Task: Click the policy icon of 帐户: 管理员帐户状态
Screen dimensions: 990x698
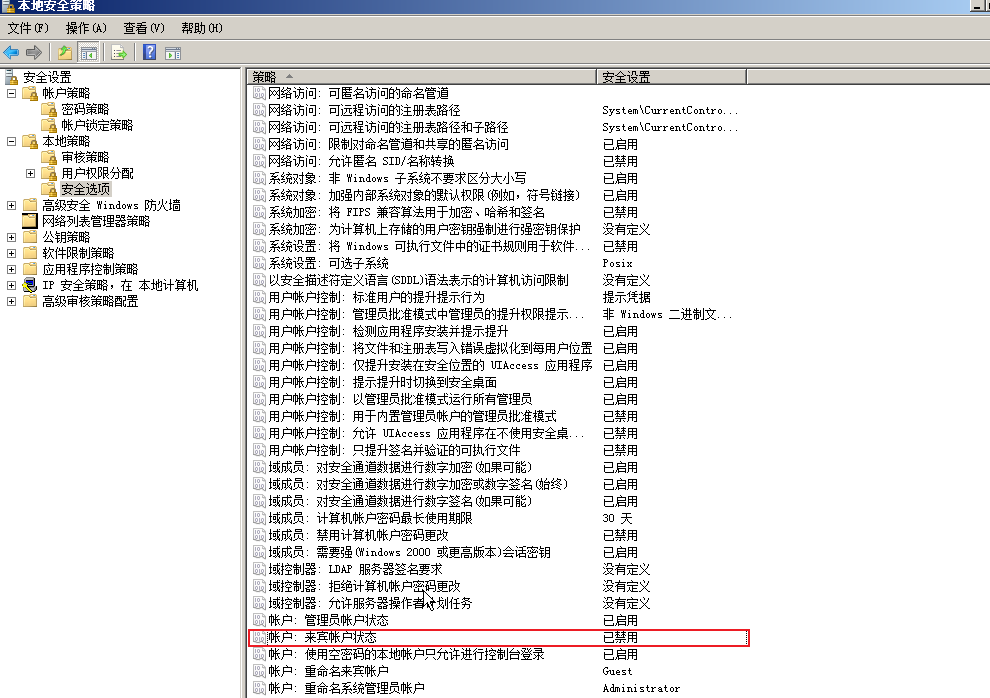Action: point(259,620)
